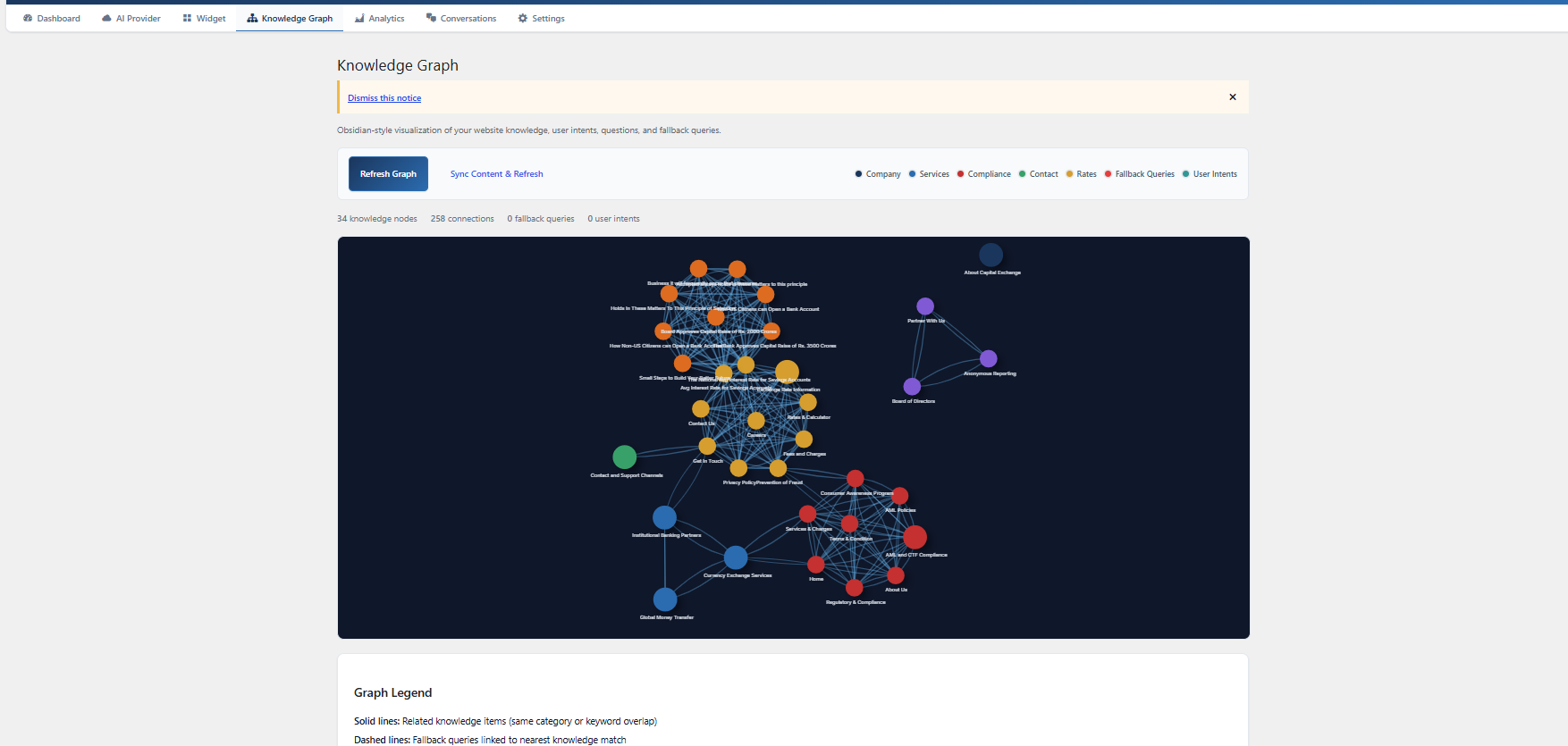Select the Contact Us node
The image size is (1568, 746).
[x=701, y=408]
